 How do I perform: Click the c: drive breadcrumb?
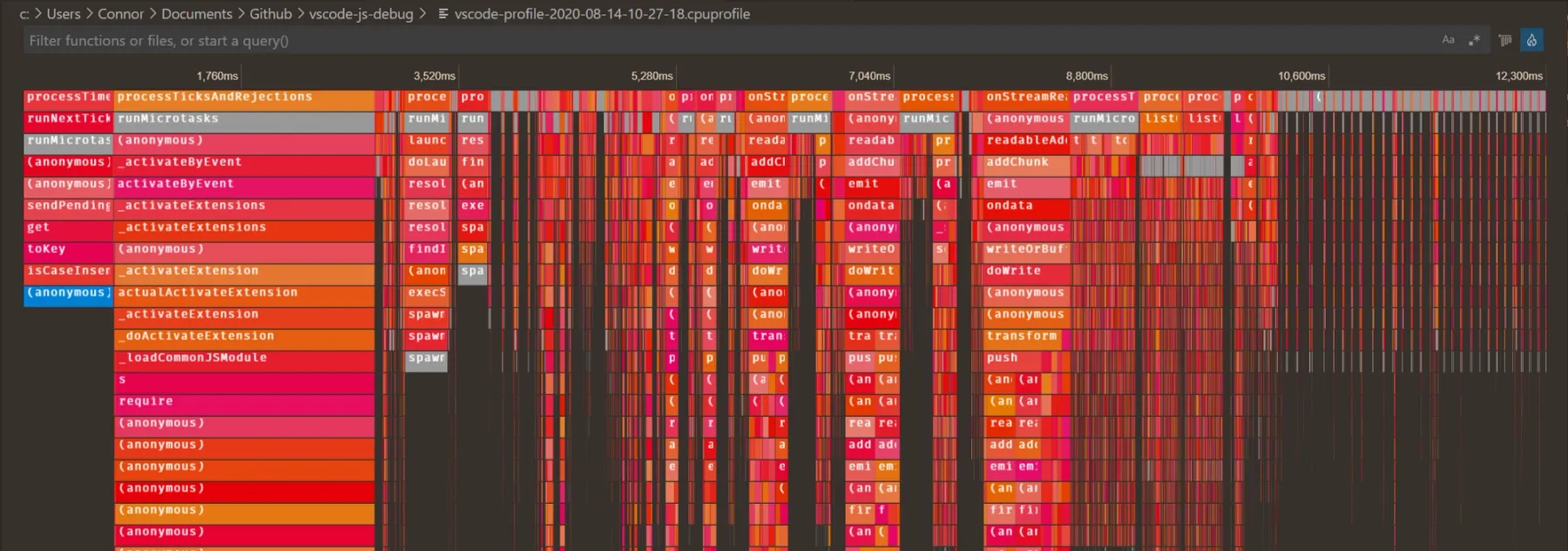point(24,14)
